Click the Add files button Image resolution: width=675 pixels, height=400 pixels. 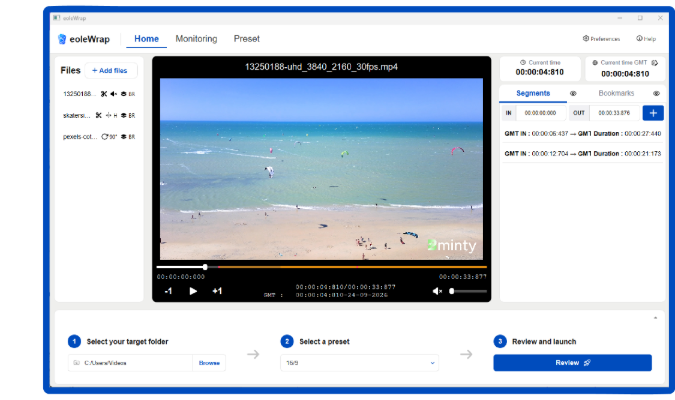tap(111, 71)
